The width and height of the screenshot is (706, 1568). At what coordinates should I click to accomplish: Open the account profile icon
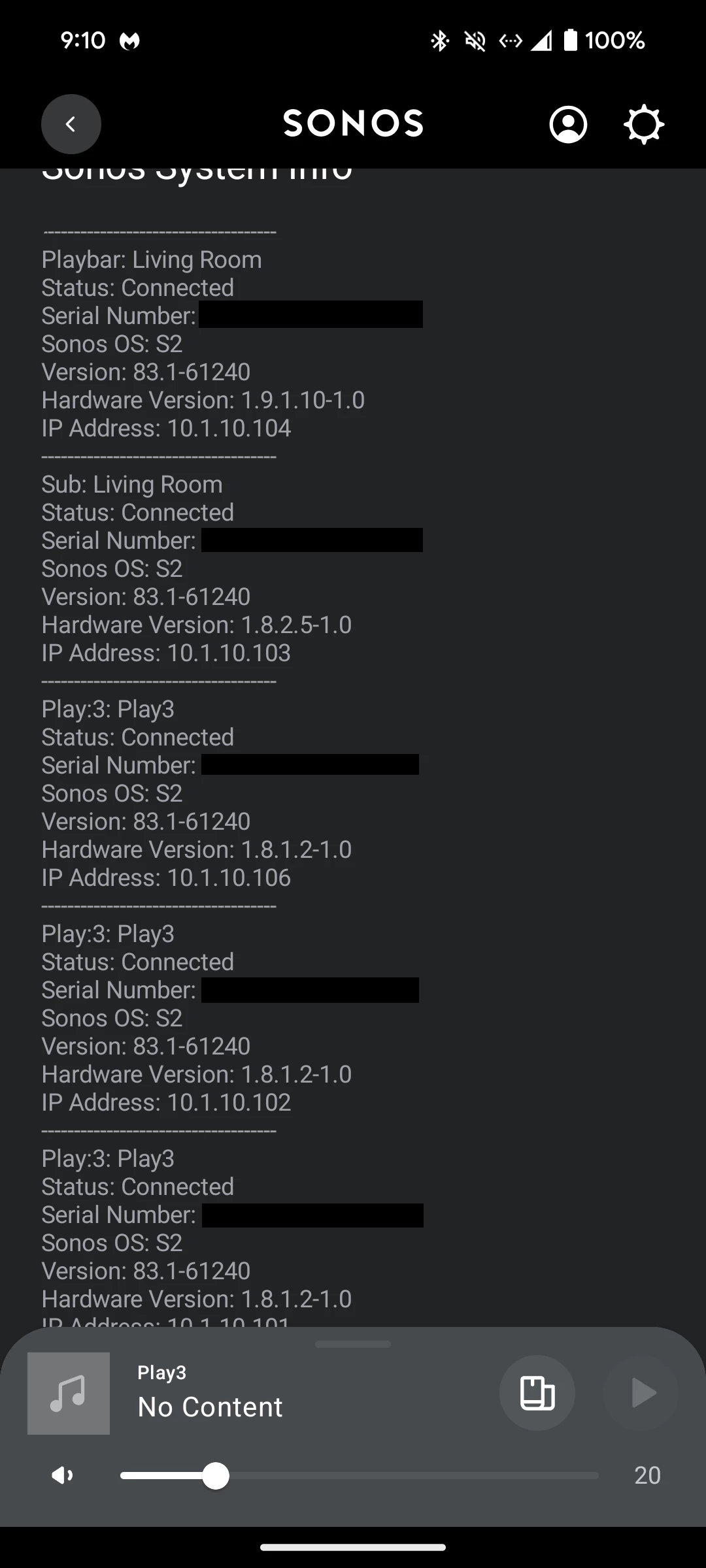click(x=568, y=124)
